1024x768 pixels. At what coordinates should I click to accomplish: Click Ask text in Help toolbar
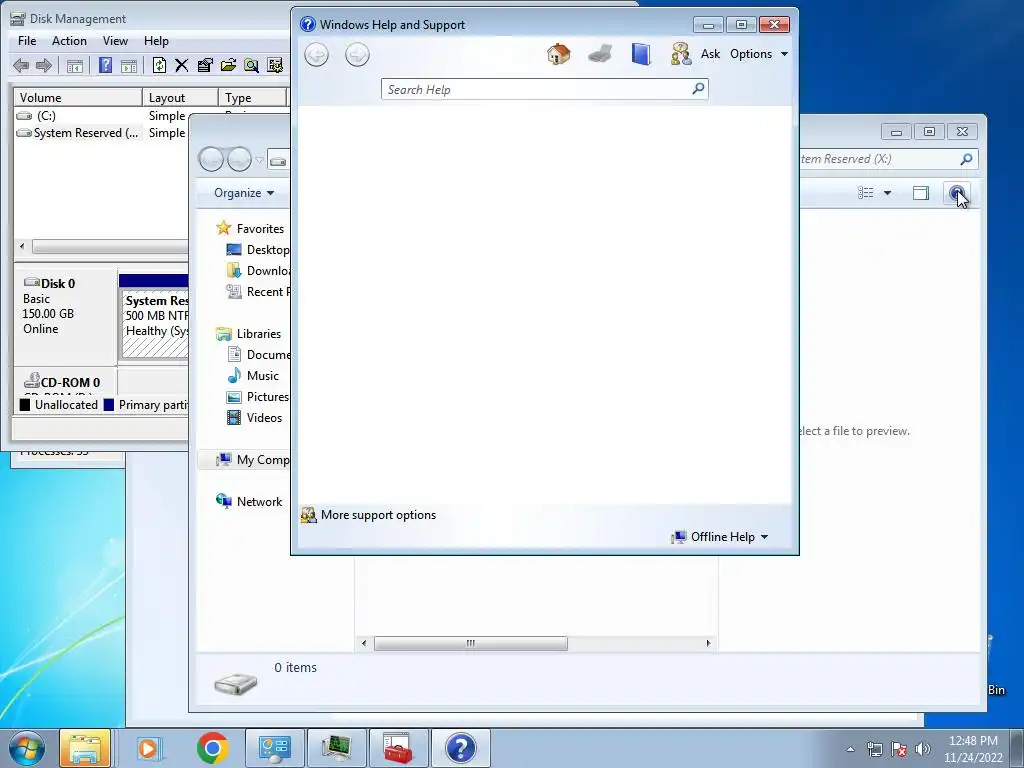(x=710, y=54)
